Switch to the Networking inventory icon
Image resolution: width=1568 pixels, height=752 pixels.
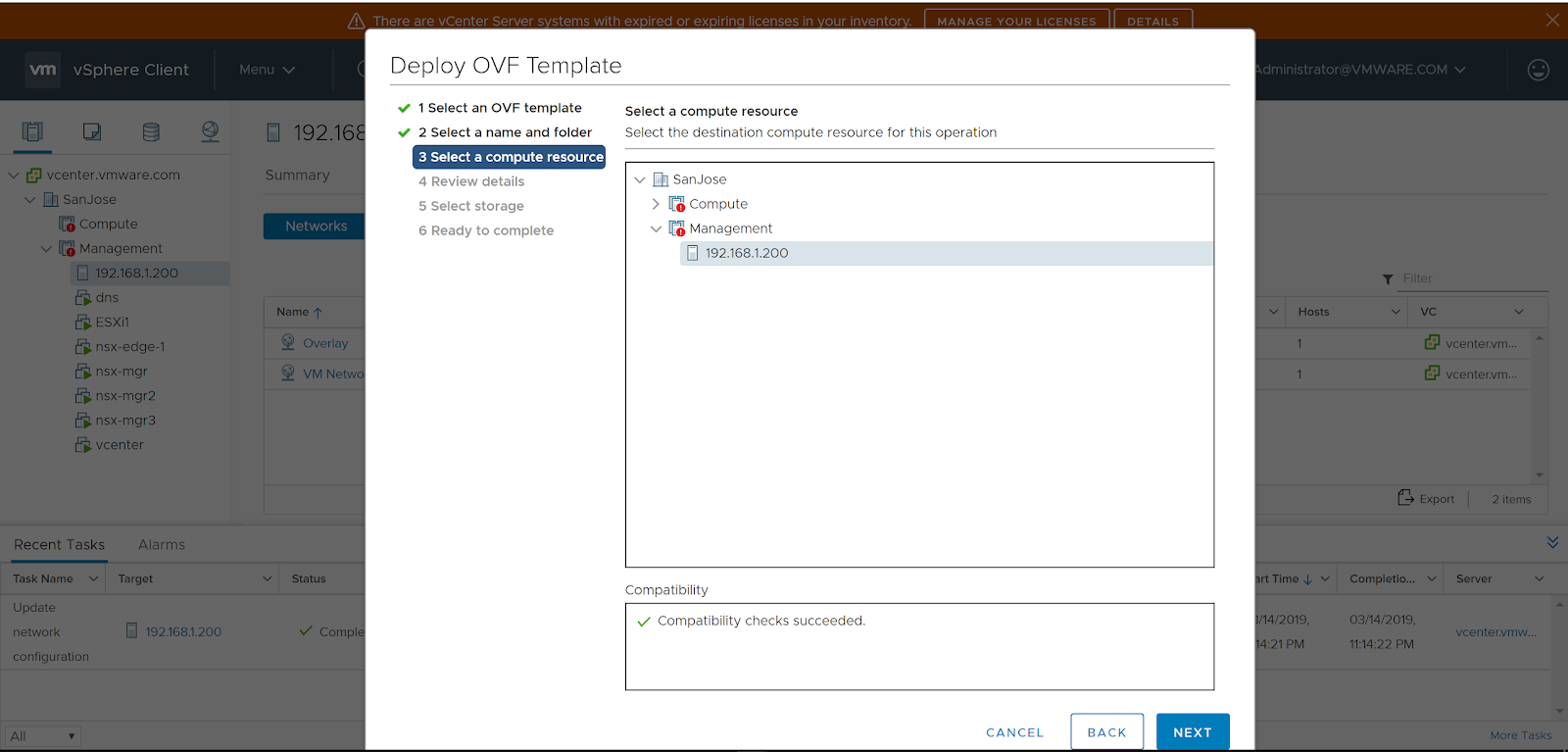210,131
